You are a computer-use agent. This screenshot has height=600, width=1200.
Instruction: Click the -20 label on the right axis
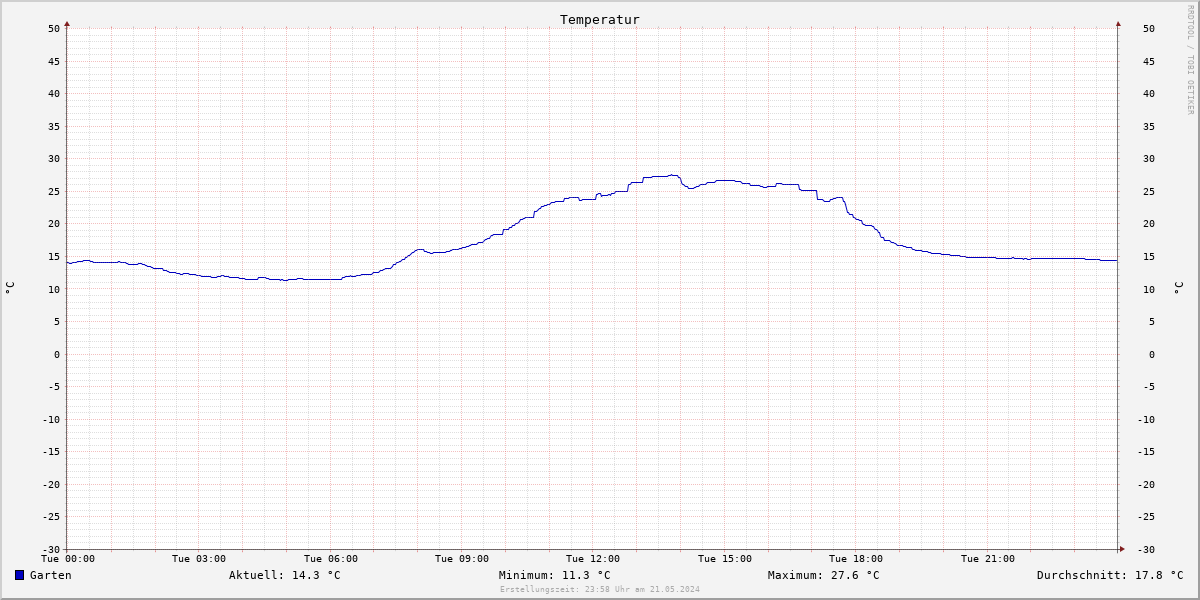click(1146, 484)
